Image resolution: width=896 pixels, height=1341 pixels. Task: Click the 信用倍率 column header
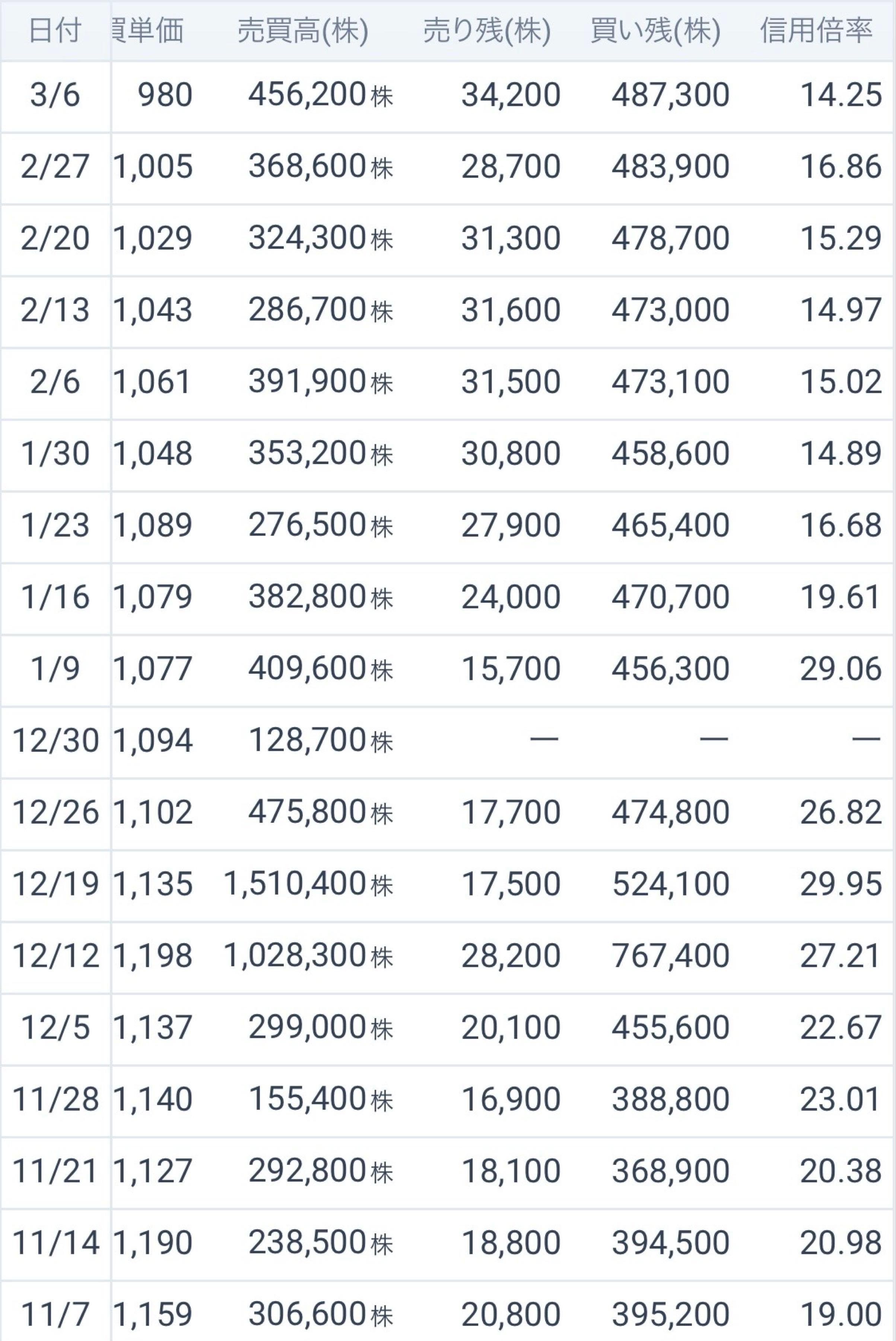pos(816,30)
